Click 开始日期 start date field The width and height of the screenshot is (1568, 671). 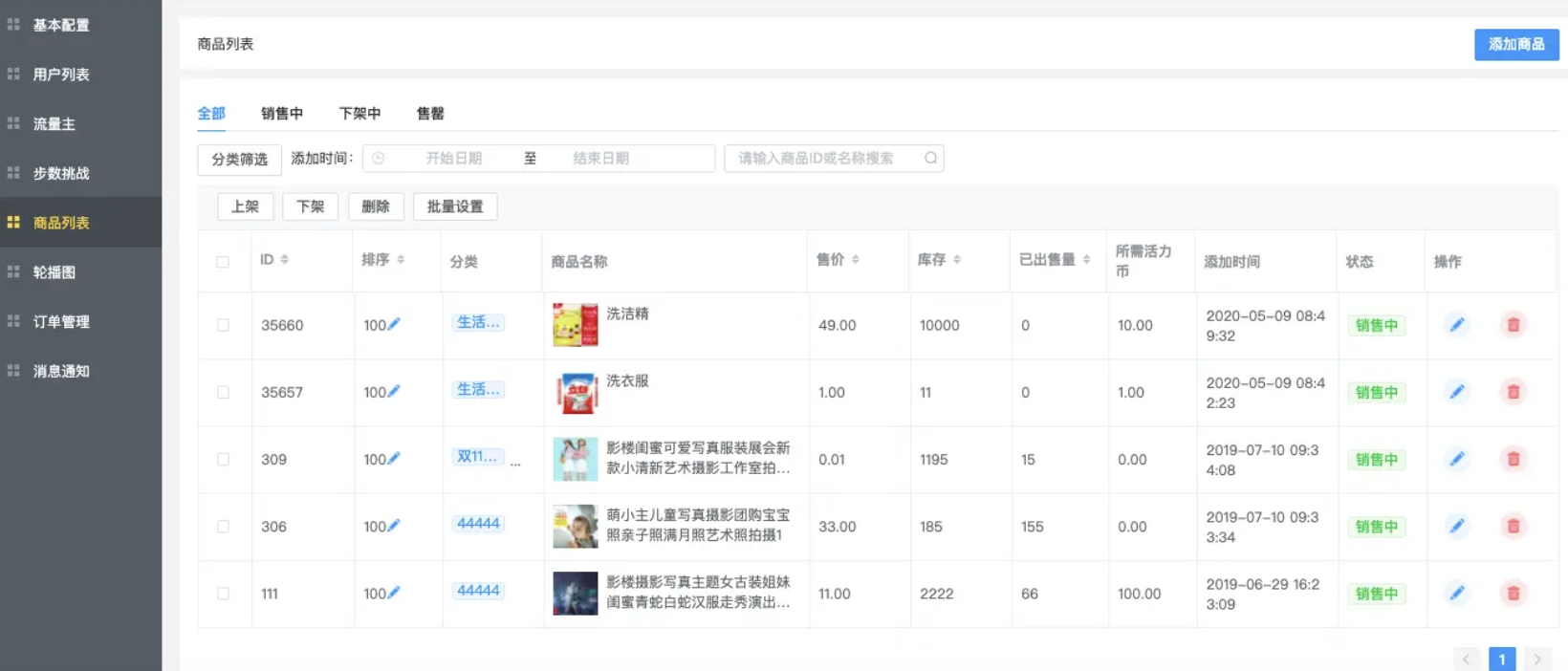(x=453, y=159)
